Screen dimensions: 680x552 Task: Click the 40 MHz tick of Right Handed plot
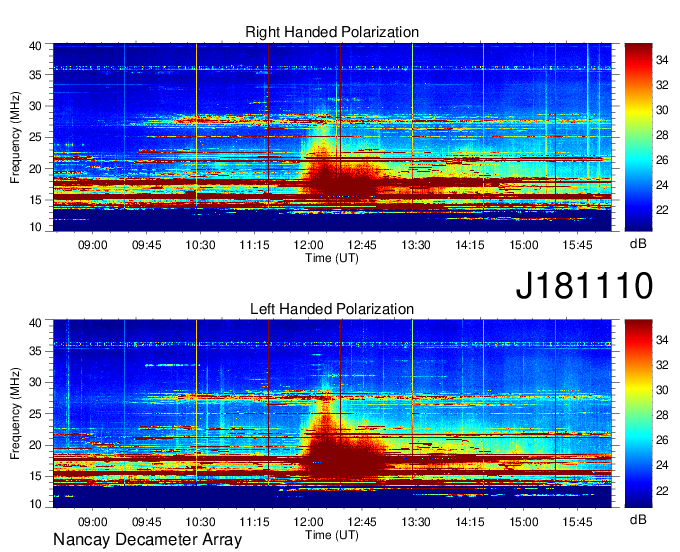click(35, 46)
